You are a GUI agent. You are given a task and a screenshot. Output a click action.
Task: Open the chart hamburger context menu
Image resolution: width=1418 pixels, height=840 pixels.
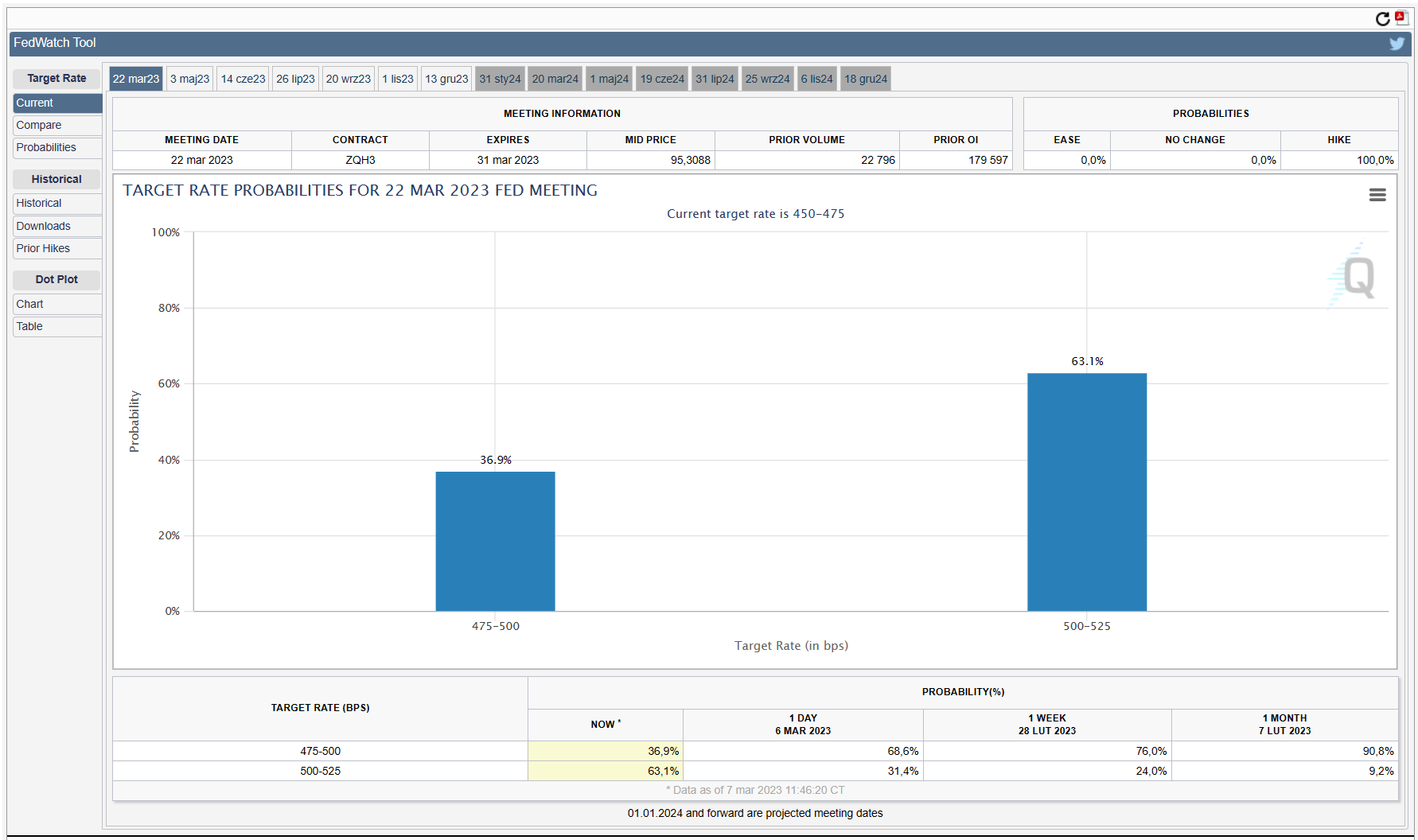pyautogui.click(x=1377, y=195)
